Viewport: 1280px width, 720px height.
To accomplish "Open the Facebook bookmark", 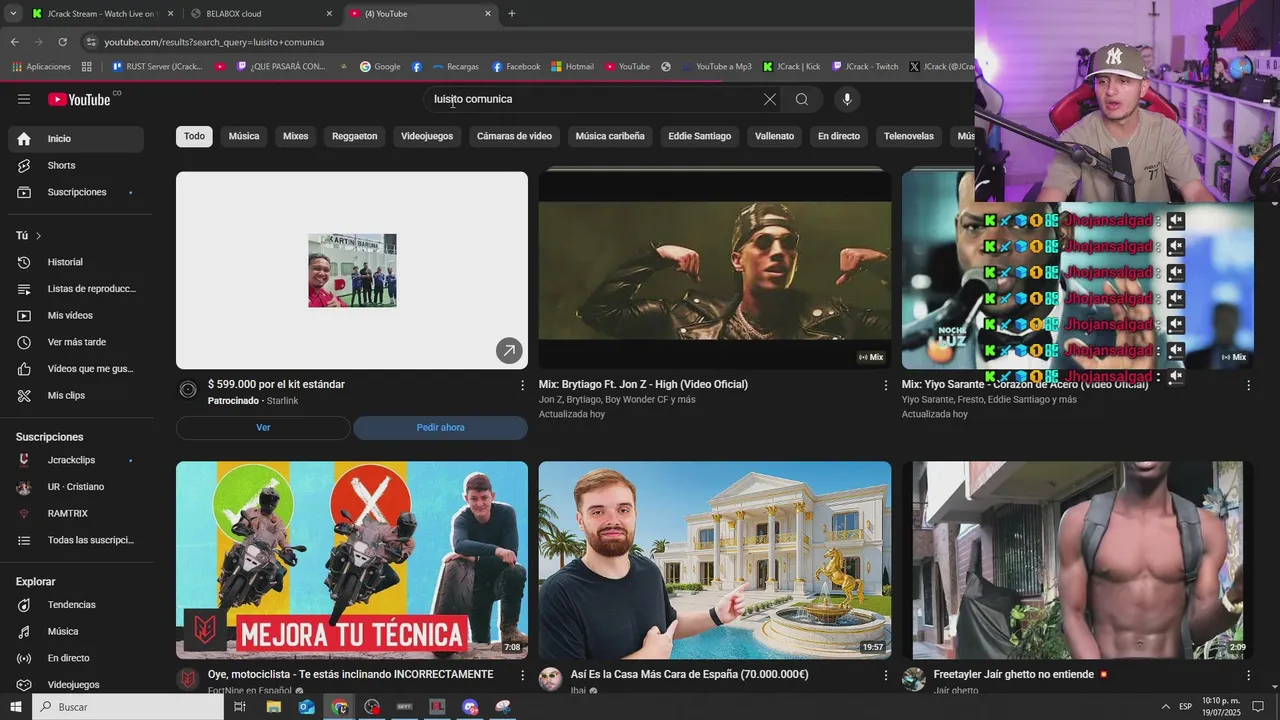I will pos(516,67).
